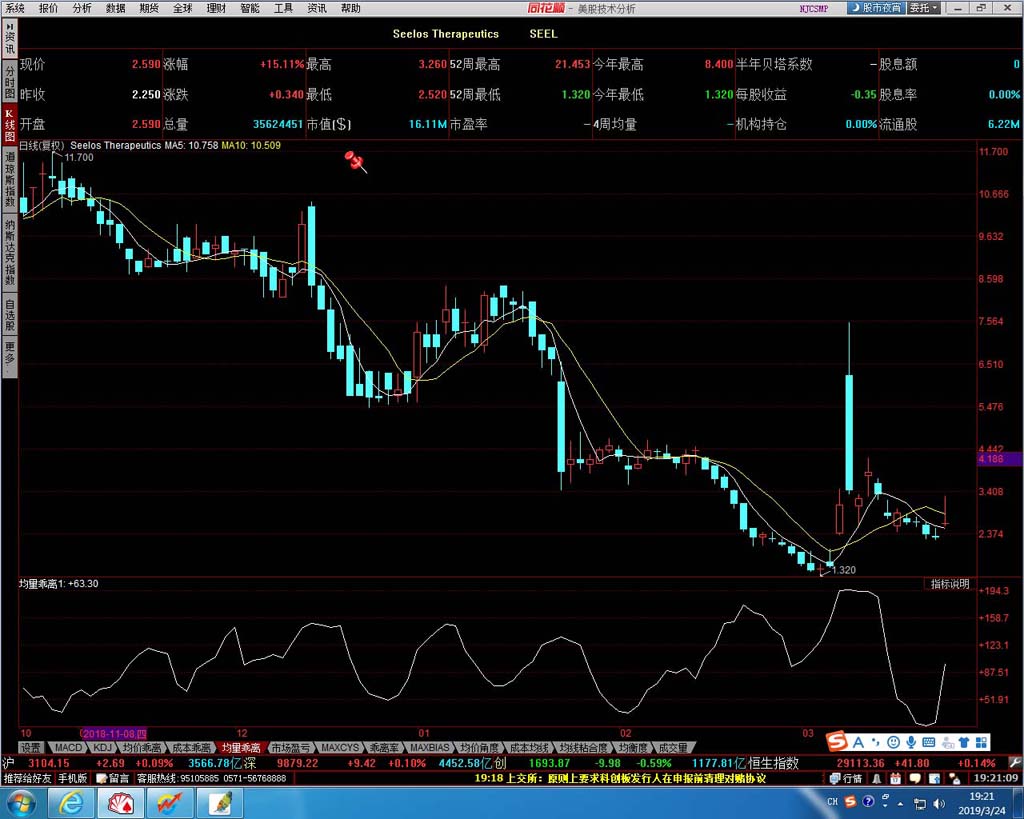Switch to the 乖离率 indicator tab

pos(384,748)
